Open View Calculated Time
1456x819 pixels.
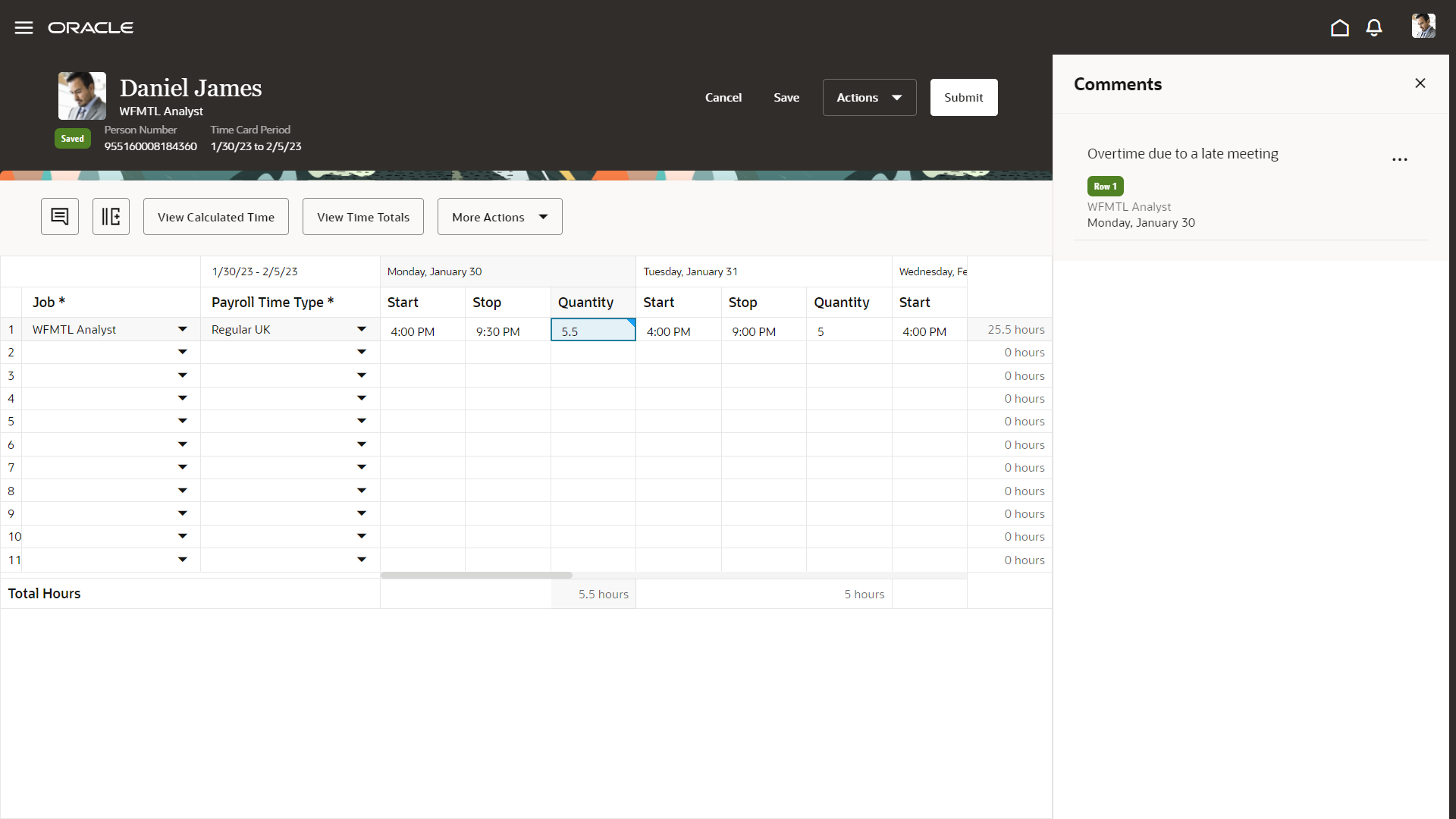[x=215, y=217]
